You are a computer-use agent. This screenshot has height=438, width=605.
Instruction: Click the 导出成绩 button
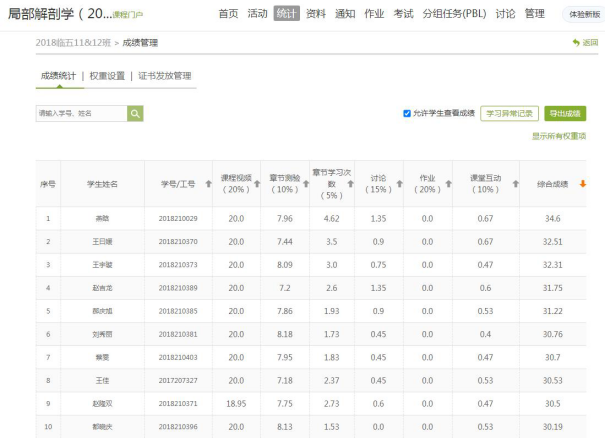tap(566, 114)
